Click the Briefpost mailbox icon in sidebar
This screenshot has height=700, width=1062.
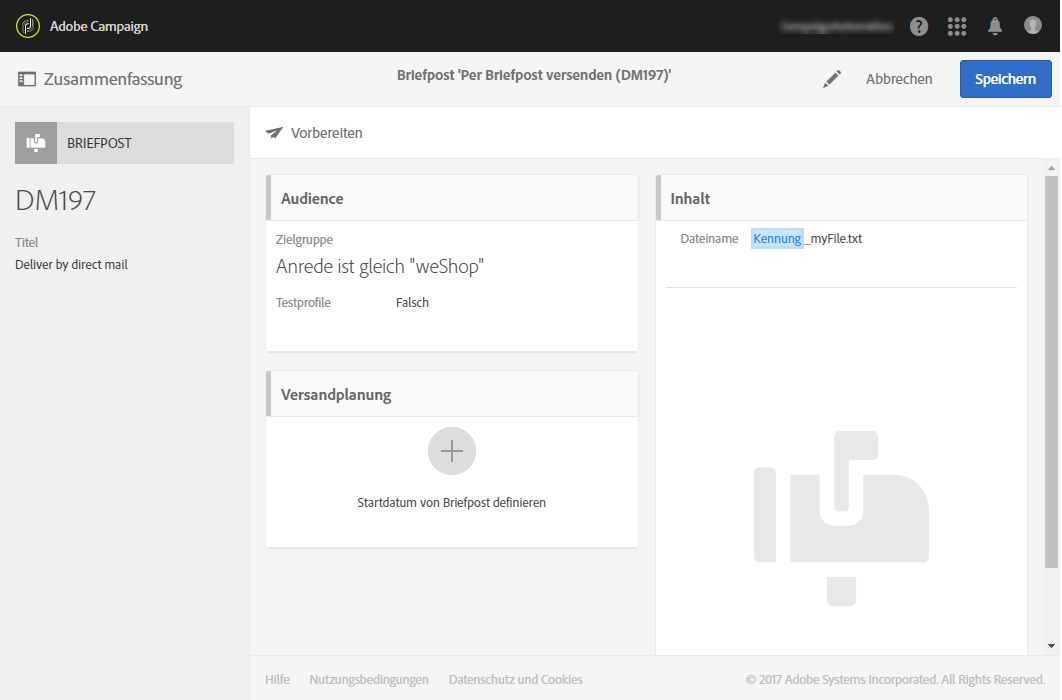[36, 143]
